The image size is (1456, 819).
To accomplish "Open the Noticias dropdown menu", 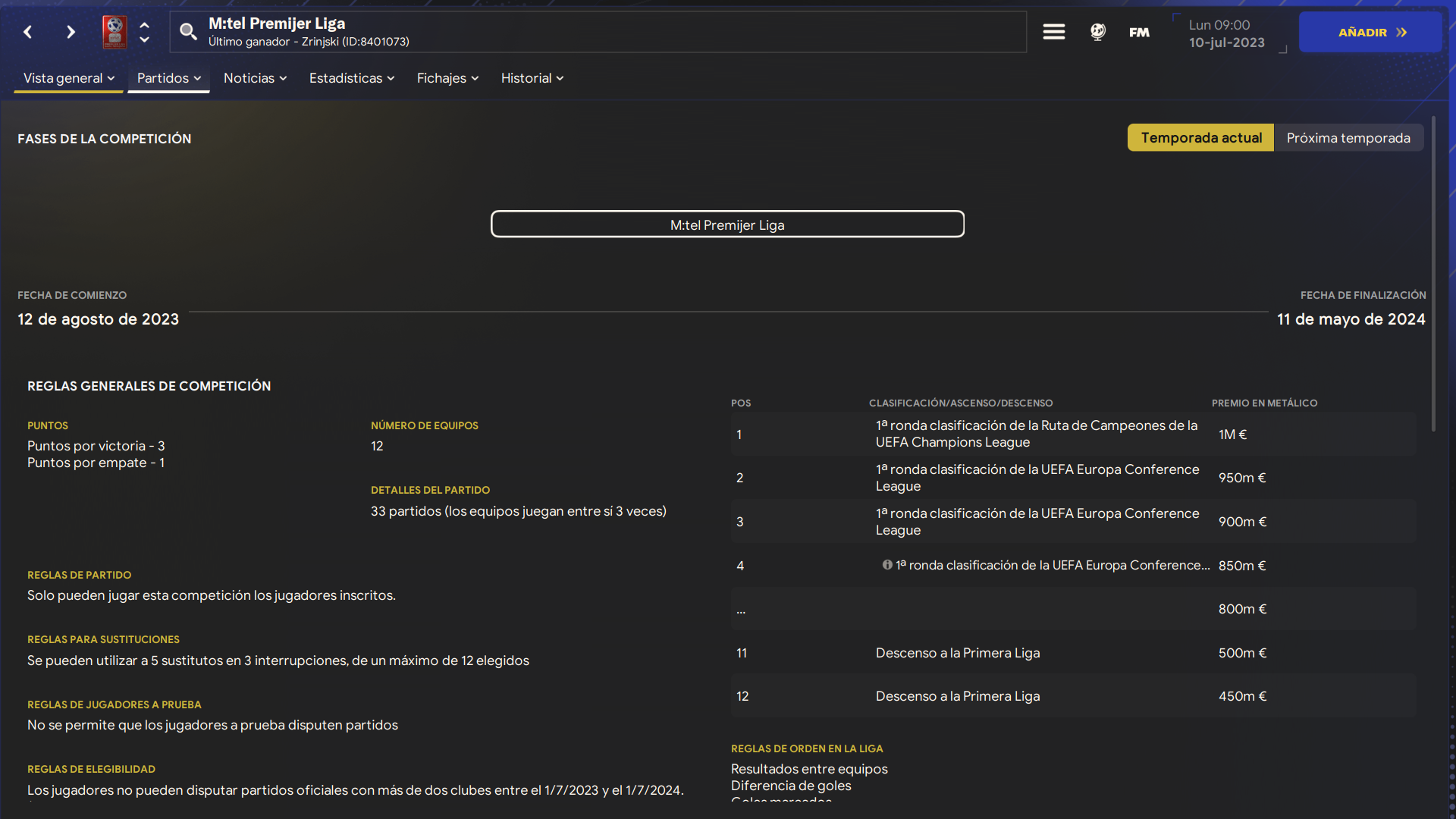I will pos(255,78).
